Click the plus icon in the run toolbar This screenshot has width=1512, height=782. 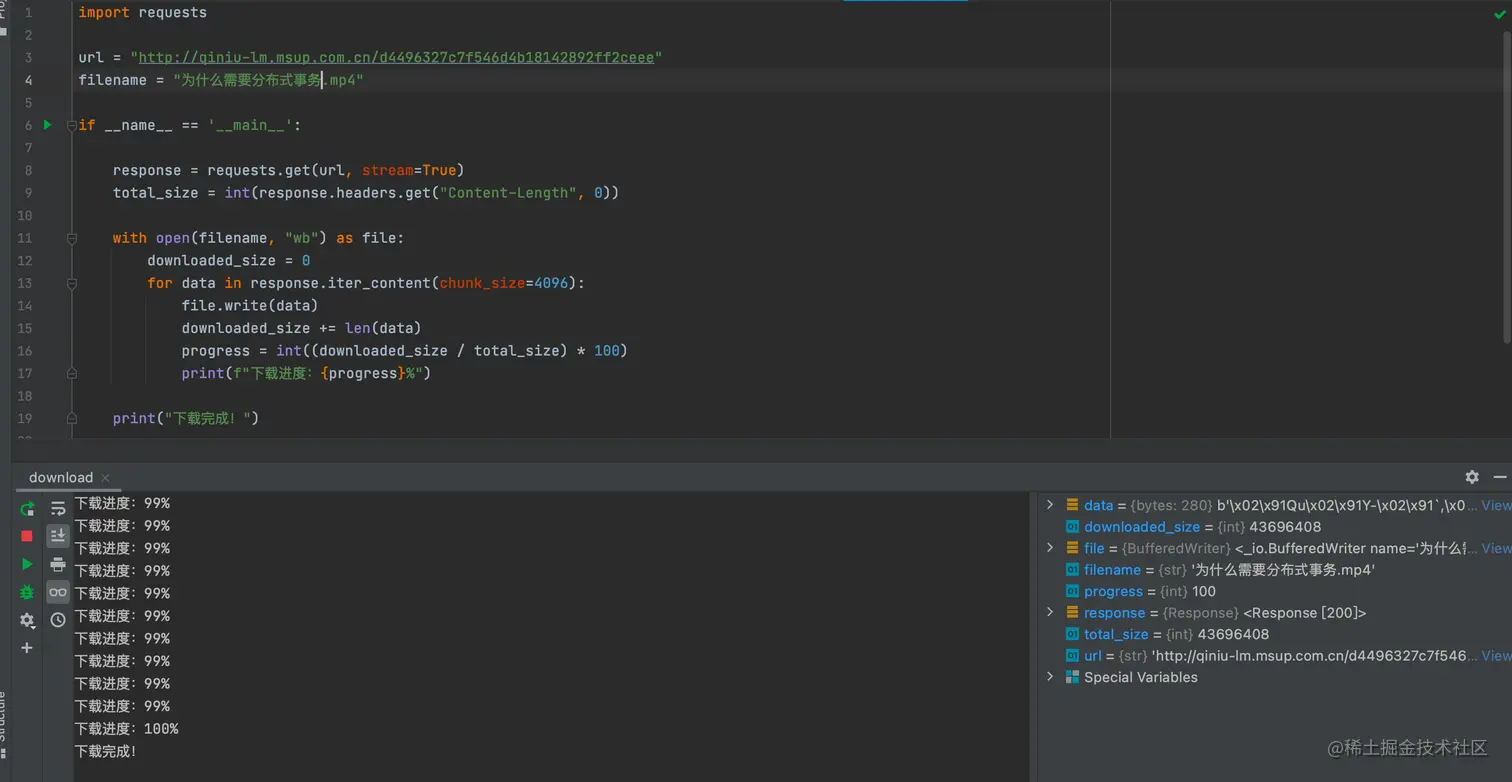27,648
